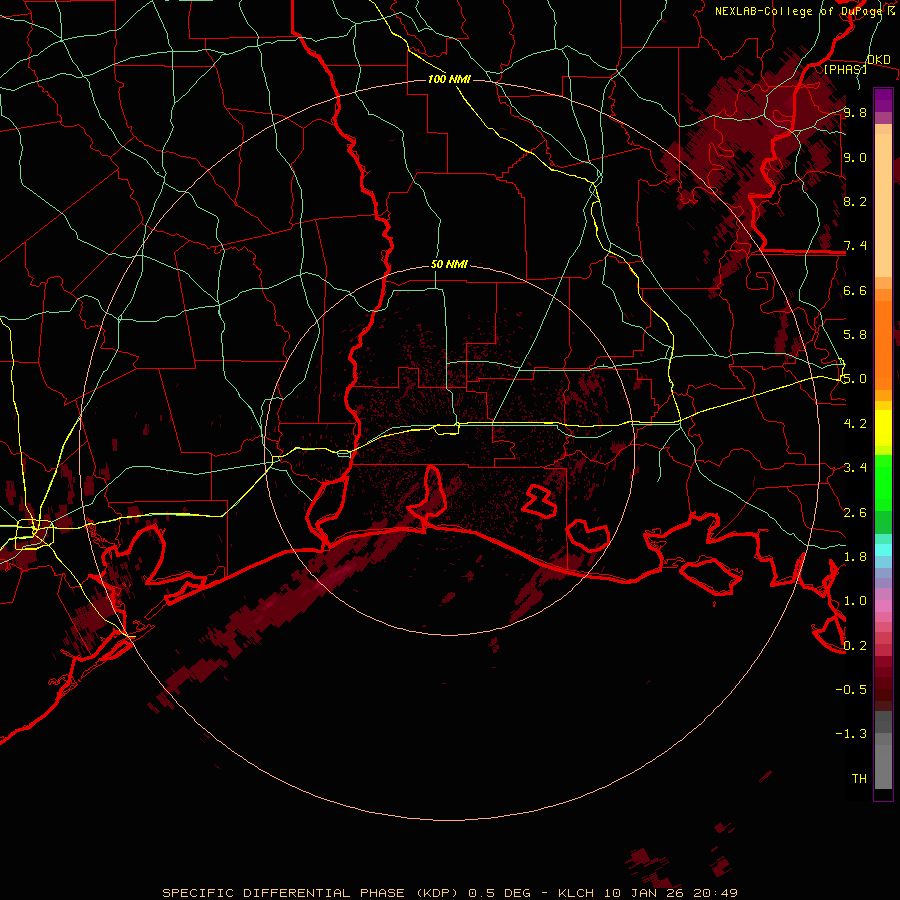Click the 3.4 value on the scale
The height and width of the screenshot is (900, 900).
point(855,467)
